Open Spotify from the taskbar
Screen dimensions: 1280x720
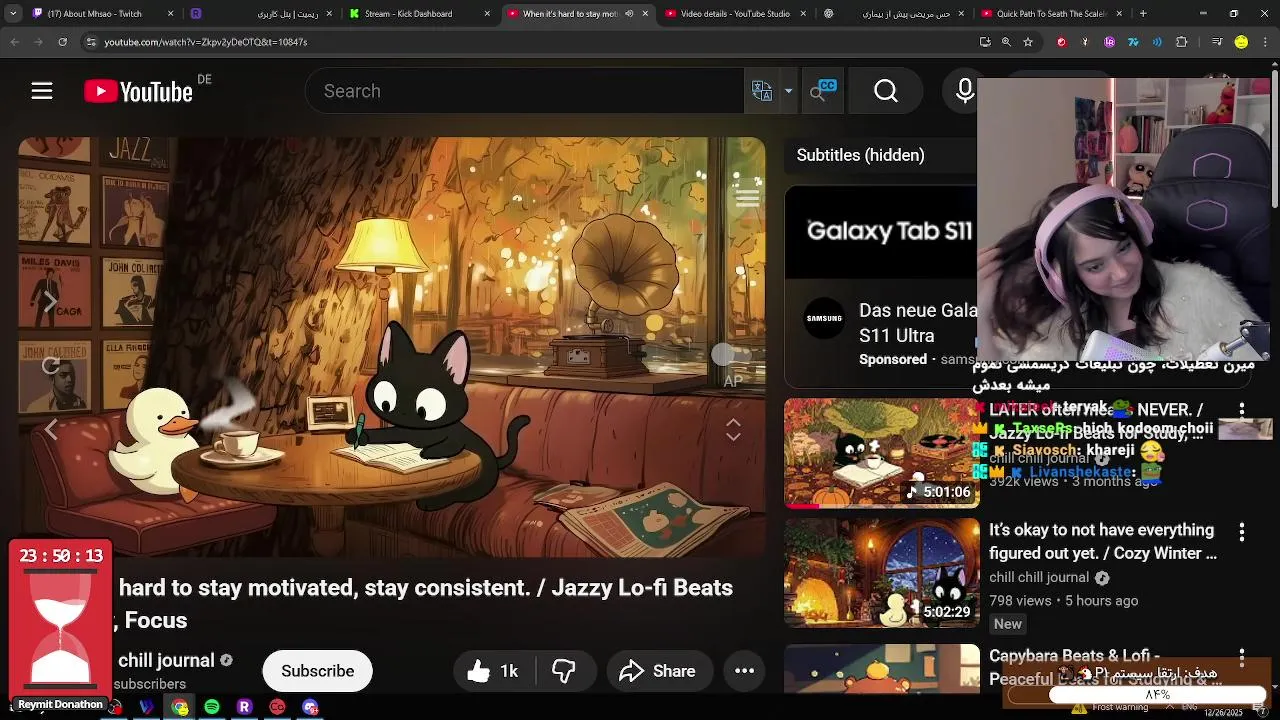211,707
